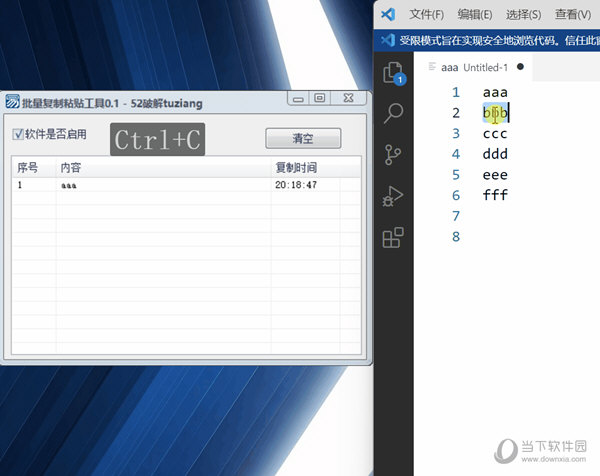Click the VS Code logo in title bar
Viewport: 600px width, 476px height.
pyautogui.click(x=388, y=15)
